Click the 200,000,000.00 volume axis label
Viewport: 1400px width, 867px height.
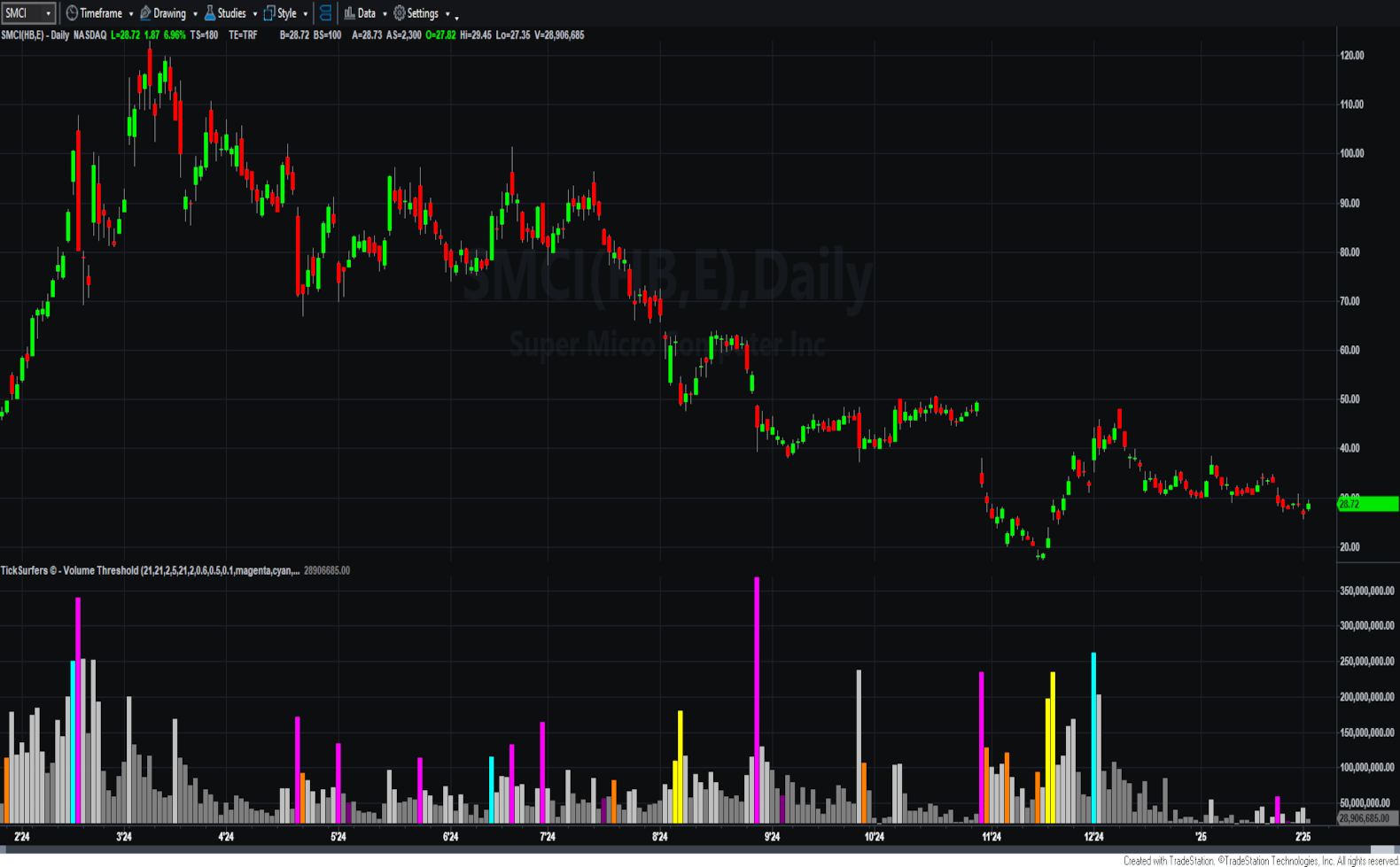pos(1367,697)
